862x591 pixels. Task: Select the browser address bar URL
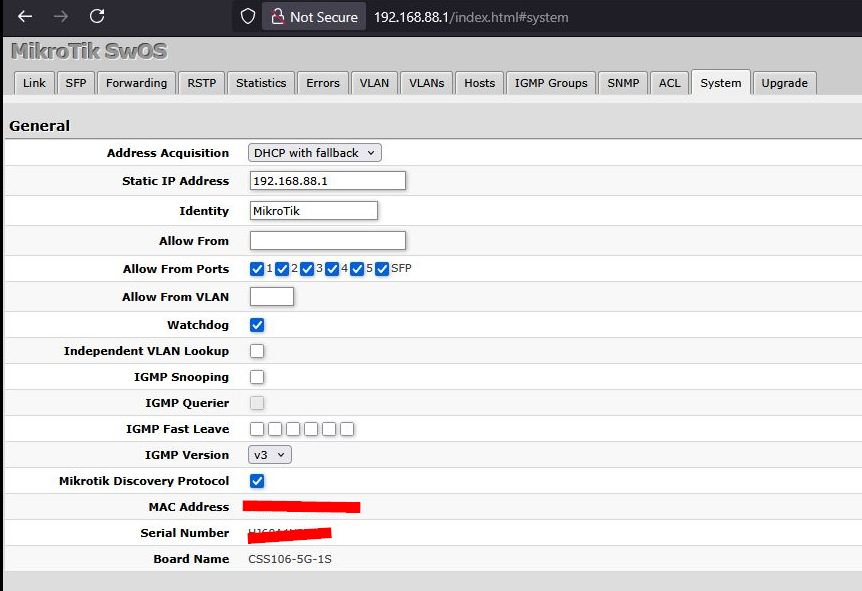[471, 17]
